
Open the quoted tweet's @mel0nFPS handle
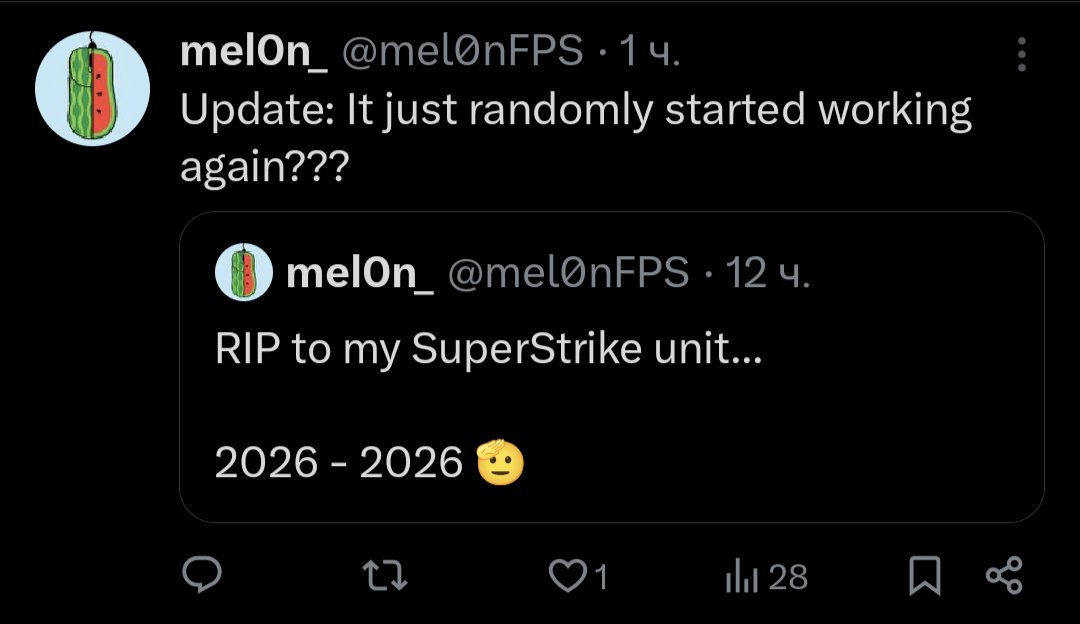(x=567, y=273)
